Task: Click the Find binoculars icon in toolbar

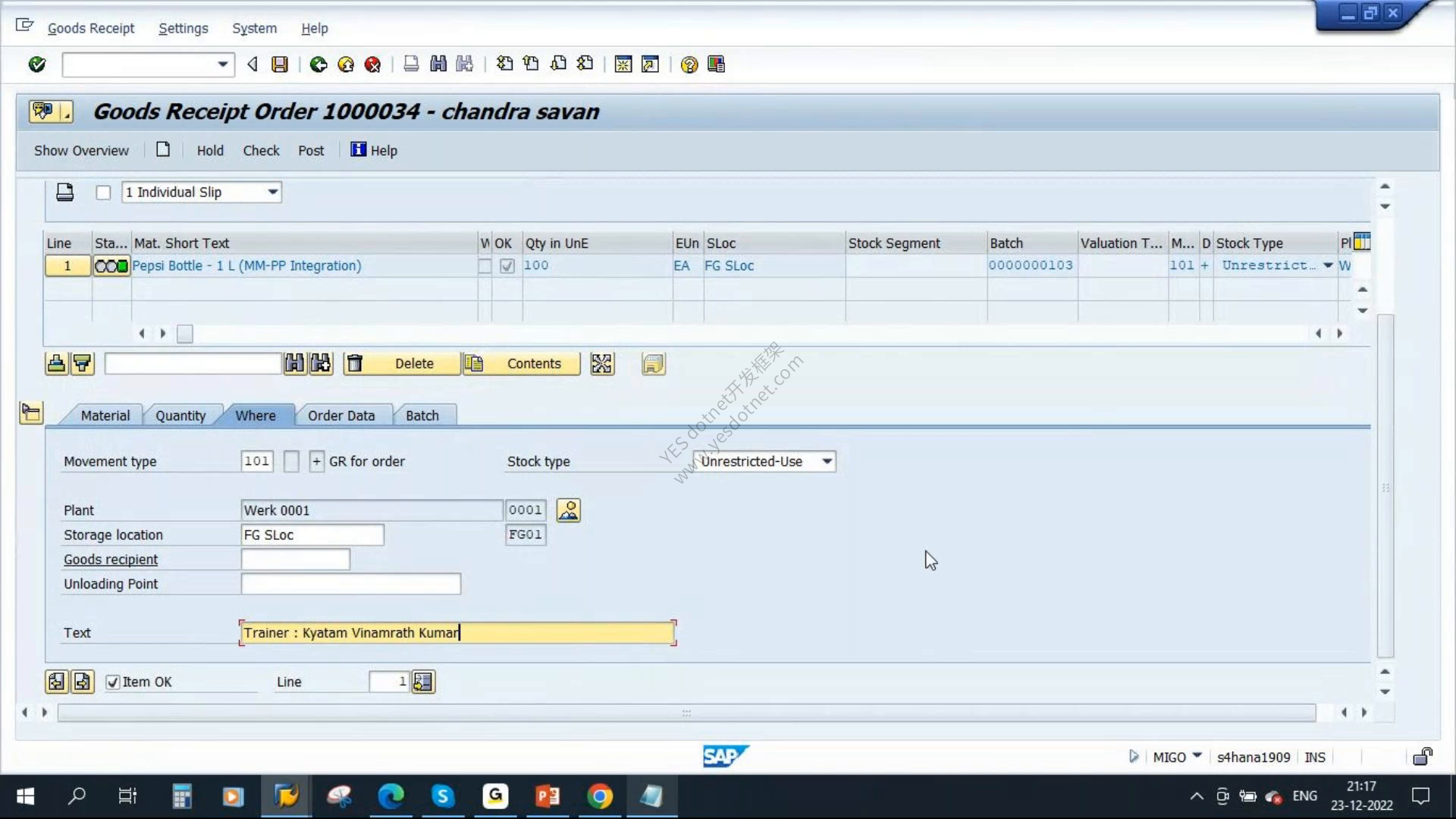Action: pos(438,64)
